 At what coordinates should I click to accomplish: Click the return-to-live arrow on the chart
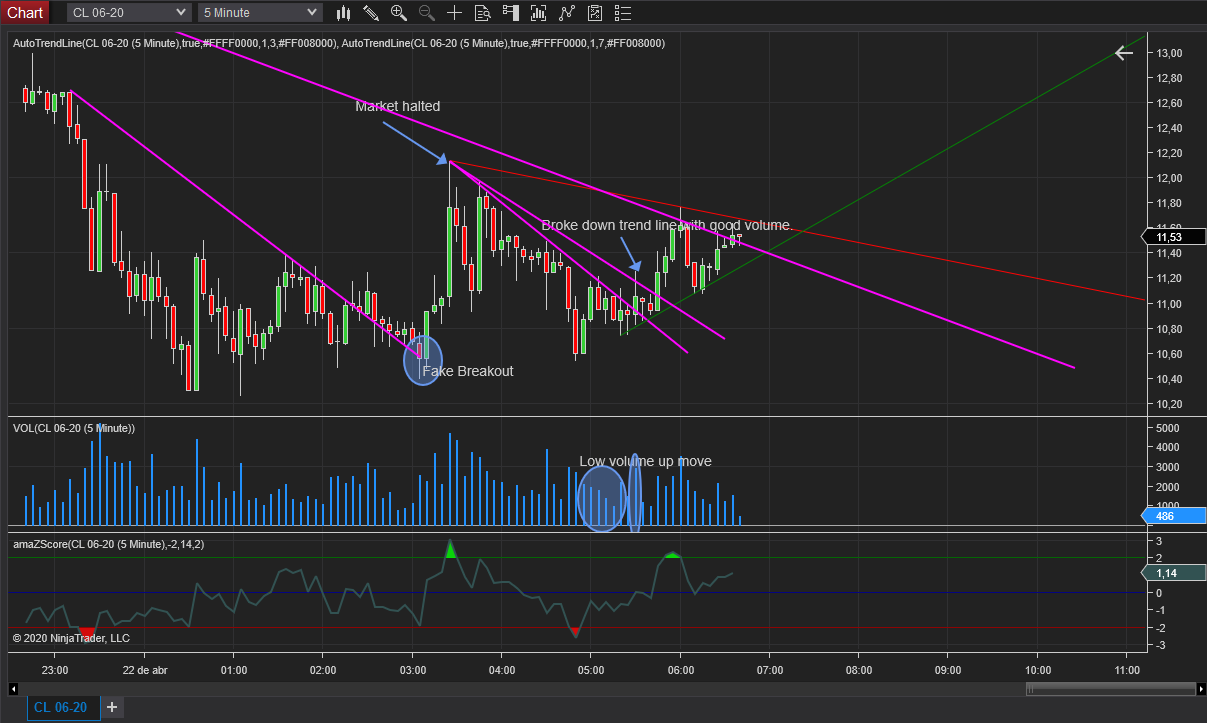point(1123,53)
